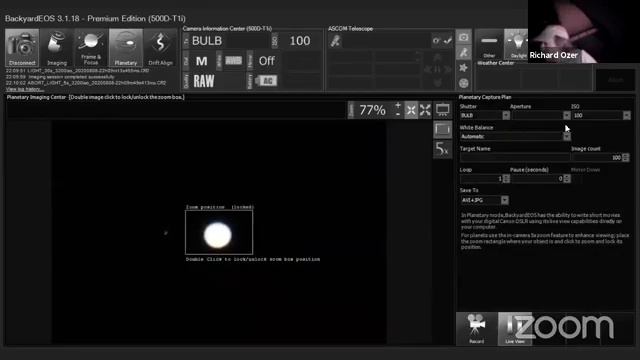Toggle the Live View button

(x=515, y=329)
